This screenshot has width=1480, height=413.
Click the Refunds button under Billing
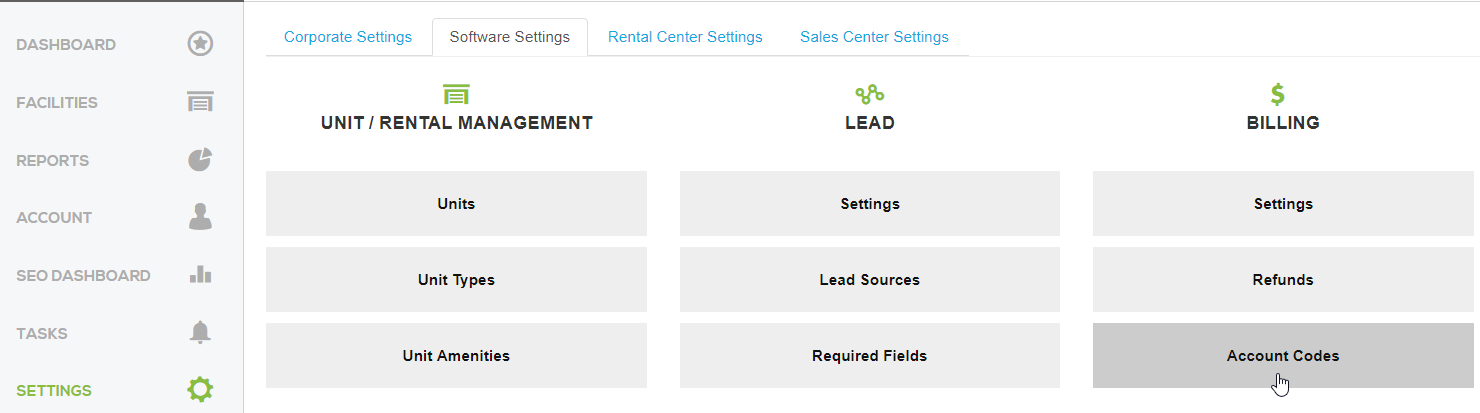coord(1283,280)
